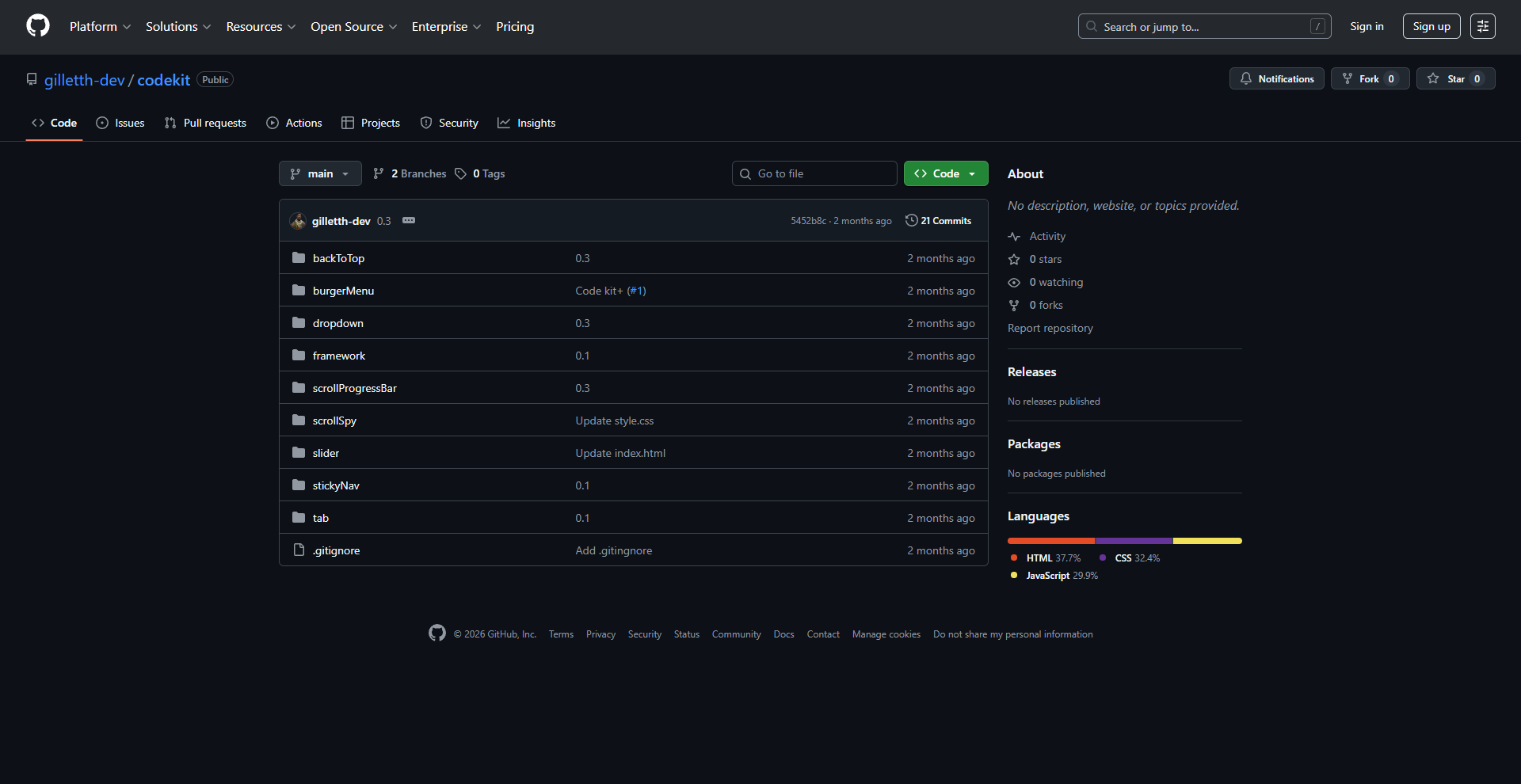
Task: Click the Go to file search field
Action: pos(814,173)
